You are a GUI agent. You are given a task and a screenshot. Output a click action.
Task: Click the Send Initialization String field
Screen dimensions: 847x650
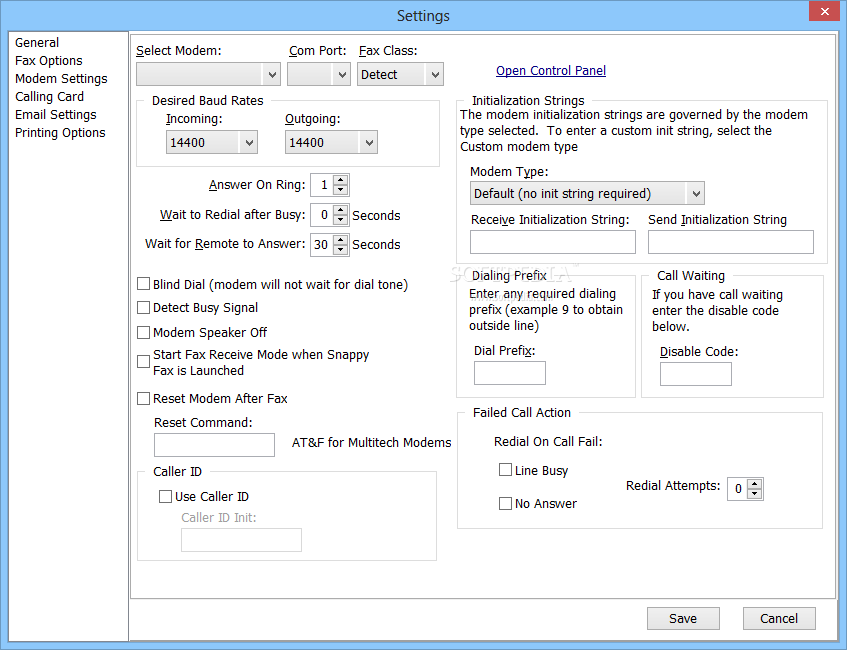731,242
